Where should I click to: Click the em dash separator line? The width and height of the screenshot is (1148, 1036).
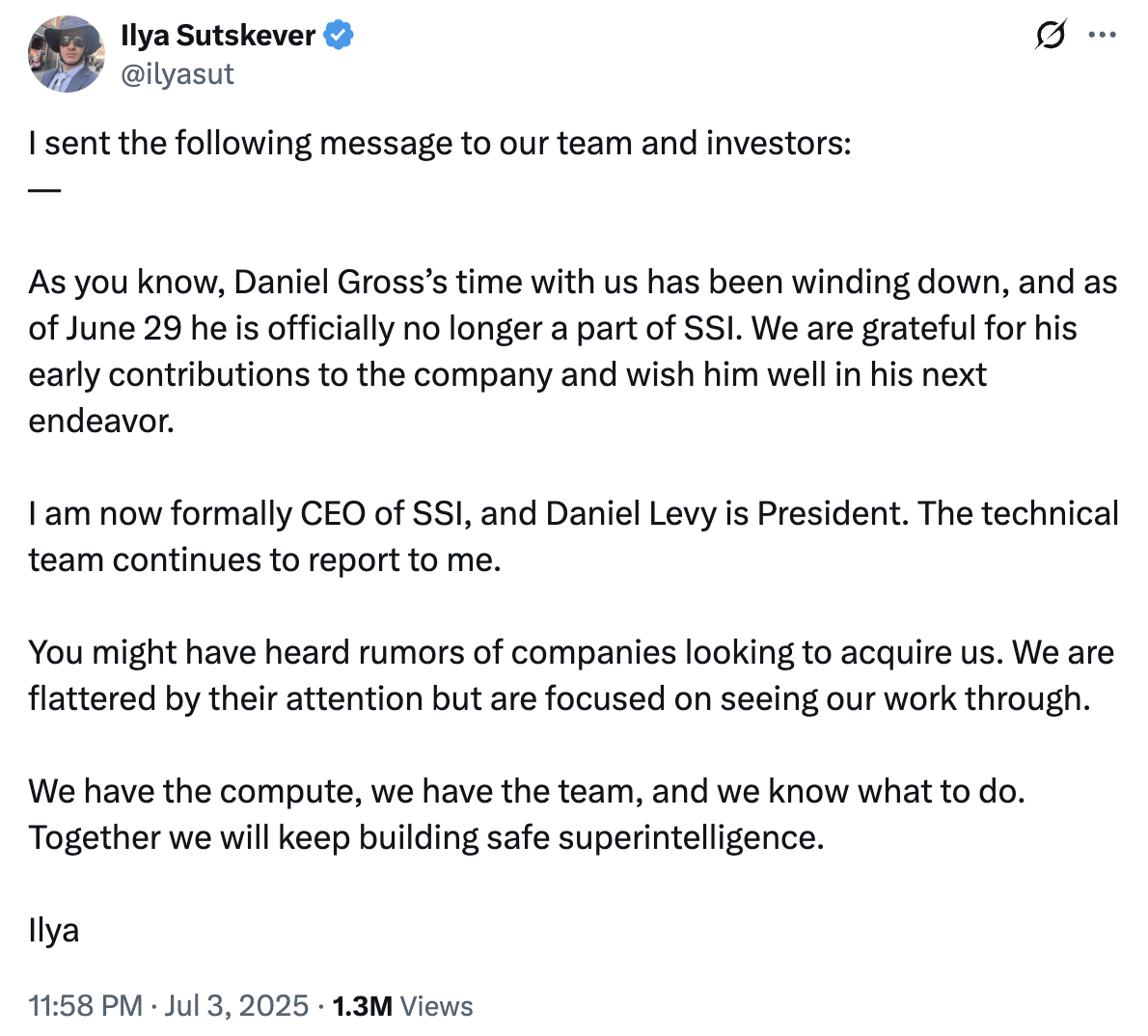pos(44,190)
